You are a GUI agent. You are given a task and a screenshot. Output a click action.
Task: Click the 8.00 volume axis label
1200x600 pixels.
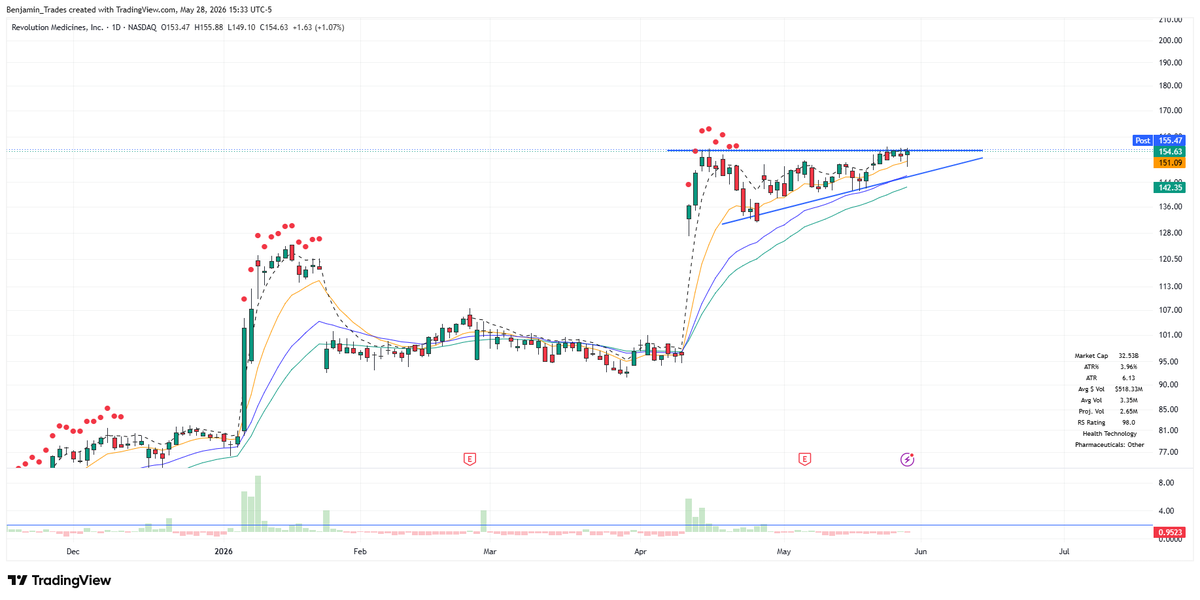(1166, 483)
